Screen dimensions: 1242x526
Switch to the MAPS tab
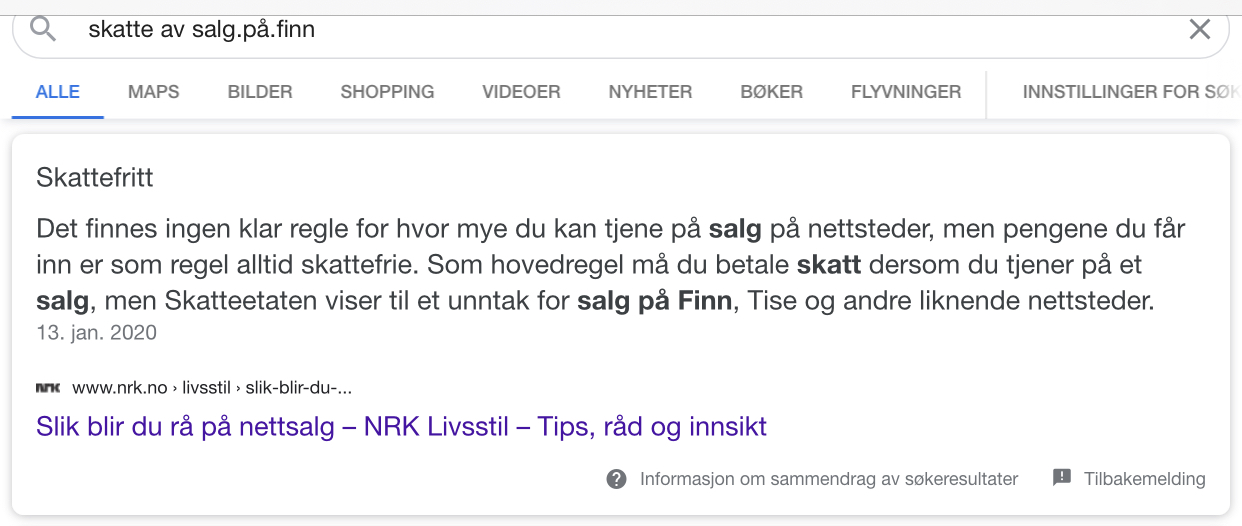pyautogui.click(x=154, y=92)
